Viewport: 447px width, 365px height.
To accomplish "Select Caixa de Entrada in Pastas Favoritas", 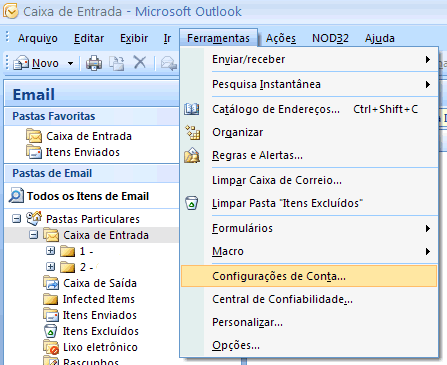I will coord(89,136).
